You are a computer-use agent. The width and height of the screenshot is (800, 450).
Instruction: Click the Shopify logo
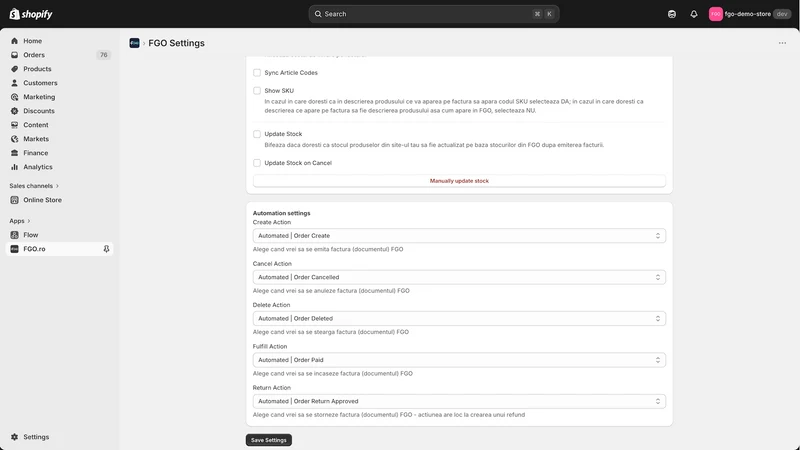[31, 14]
